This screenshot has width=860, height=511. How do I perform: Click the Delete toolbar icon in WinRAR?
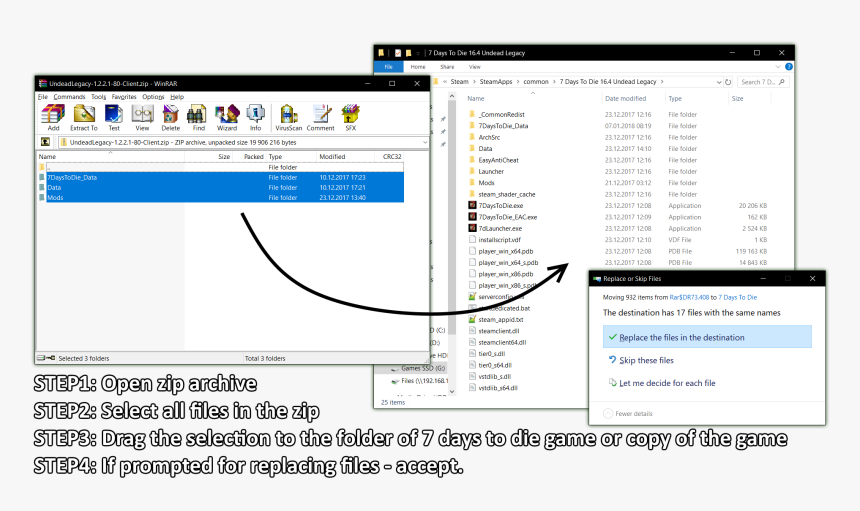pyautogui.click(x=171, y=117)
